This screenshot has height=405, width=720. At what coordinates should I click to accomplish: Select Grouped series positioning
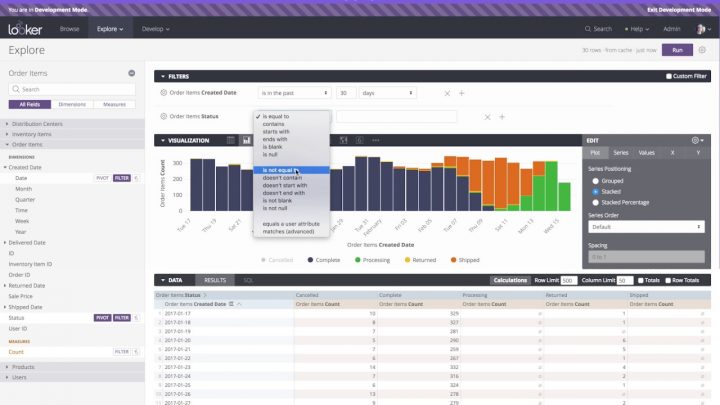click(x=595, y=181)
